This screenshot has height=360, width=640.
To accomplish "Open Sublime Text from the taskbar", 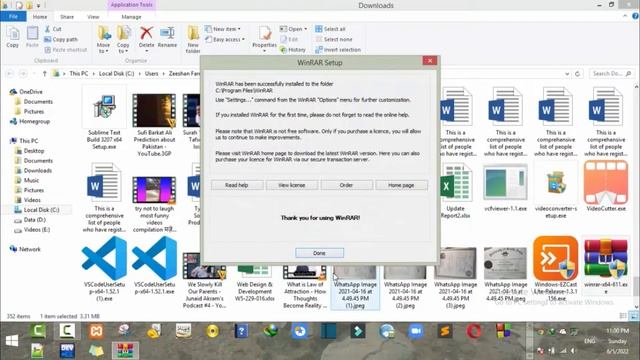I will [444, 331].
